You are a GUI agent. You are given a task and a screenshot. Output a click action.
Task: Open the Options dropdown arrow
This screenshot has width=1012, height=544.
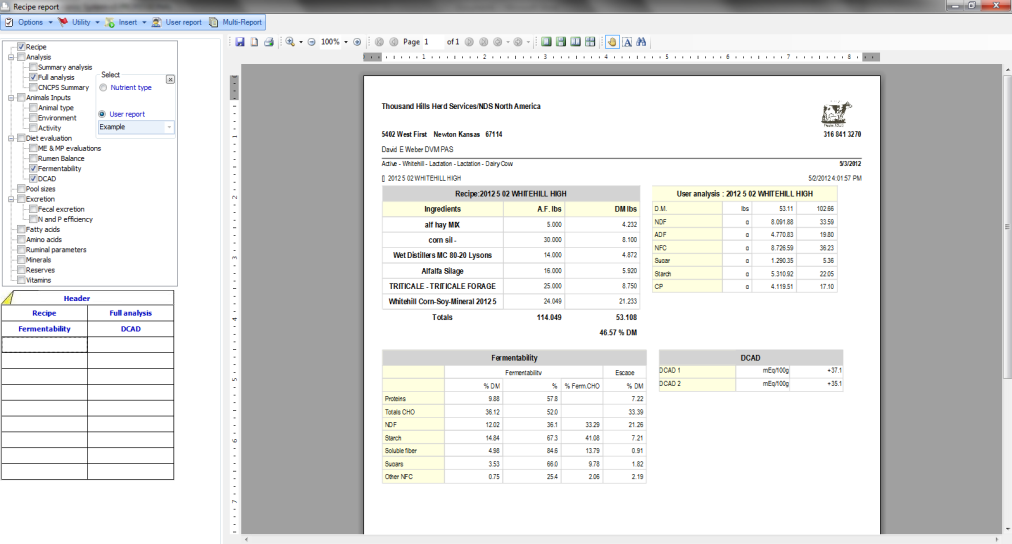click(50, 23)
